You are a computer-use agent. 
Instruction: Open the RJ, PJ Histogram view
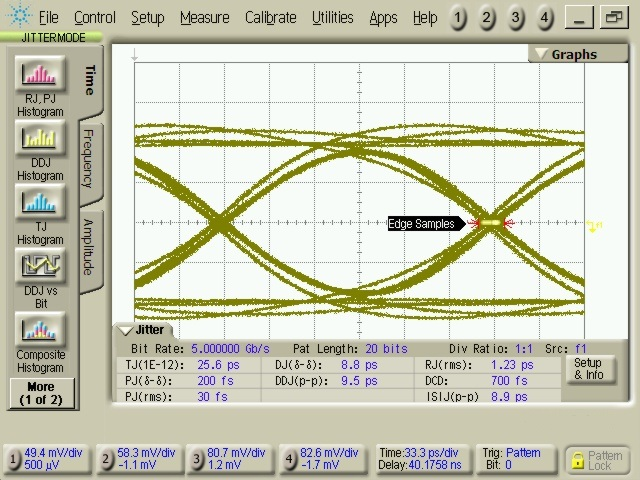click(40, 74)
